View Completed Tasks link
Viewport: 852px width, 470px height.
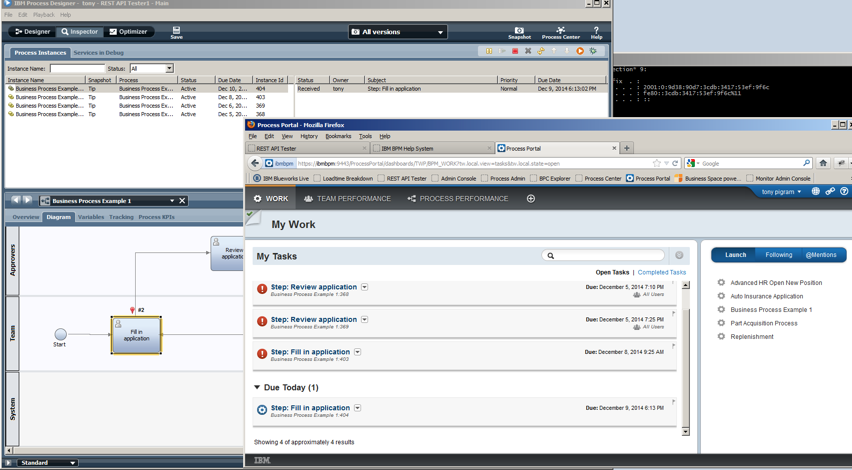point(662,272)
